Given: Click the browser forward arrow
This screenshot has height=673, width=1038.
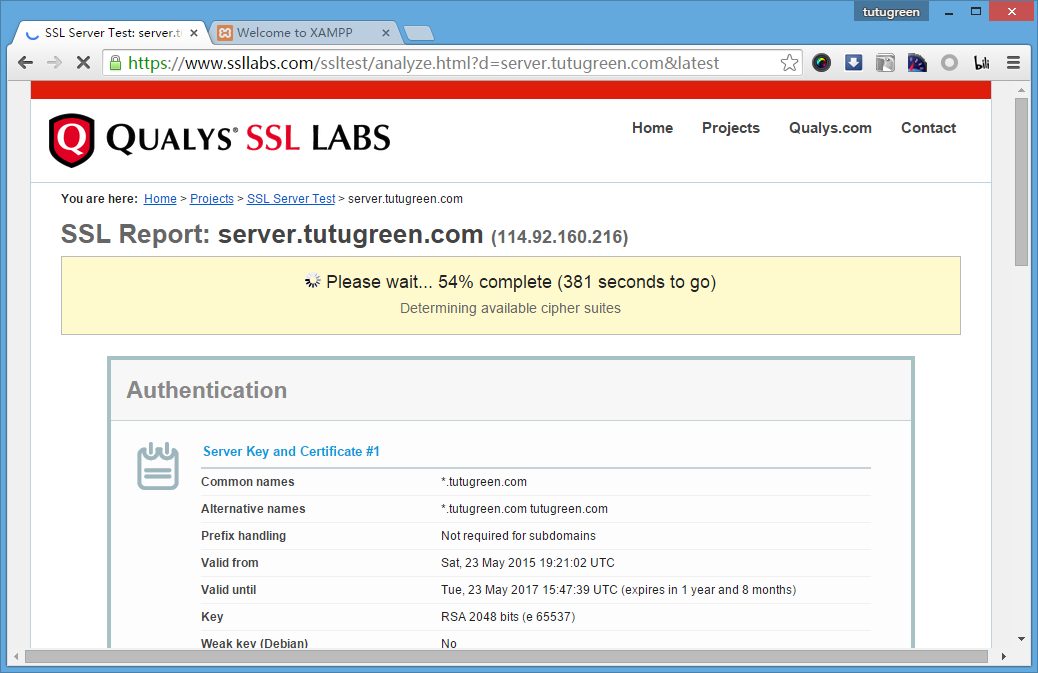Looking at the screenshot, I should [54, 63].
